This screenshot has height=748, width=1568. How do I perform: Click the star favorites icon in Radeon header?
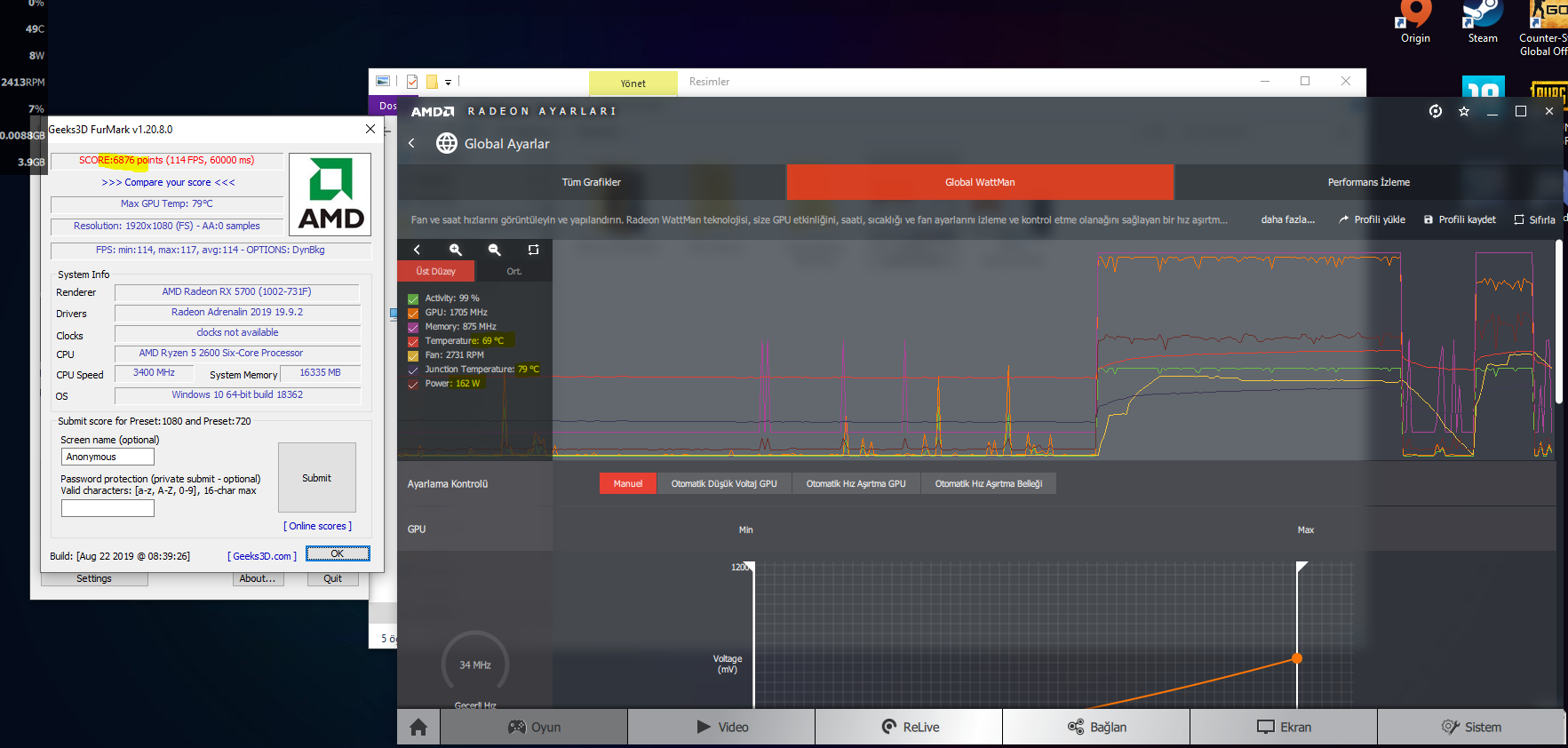tap(1464, 111)
